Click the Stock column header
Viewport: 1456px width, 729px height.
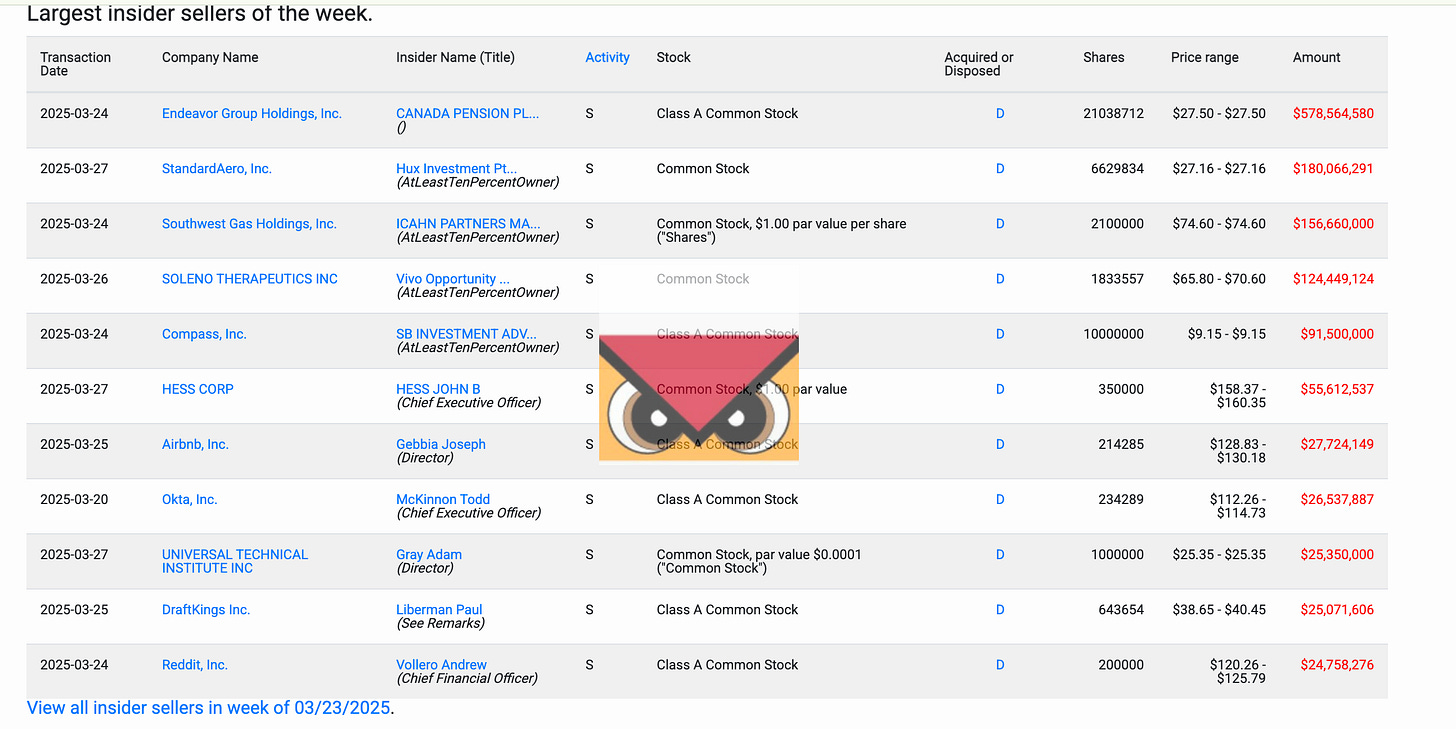(674, 58)
